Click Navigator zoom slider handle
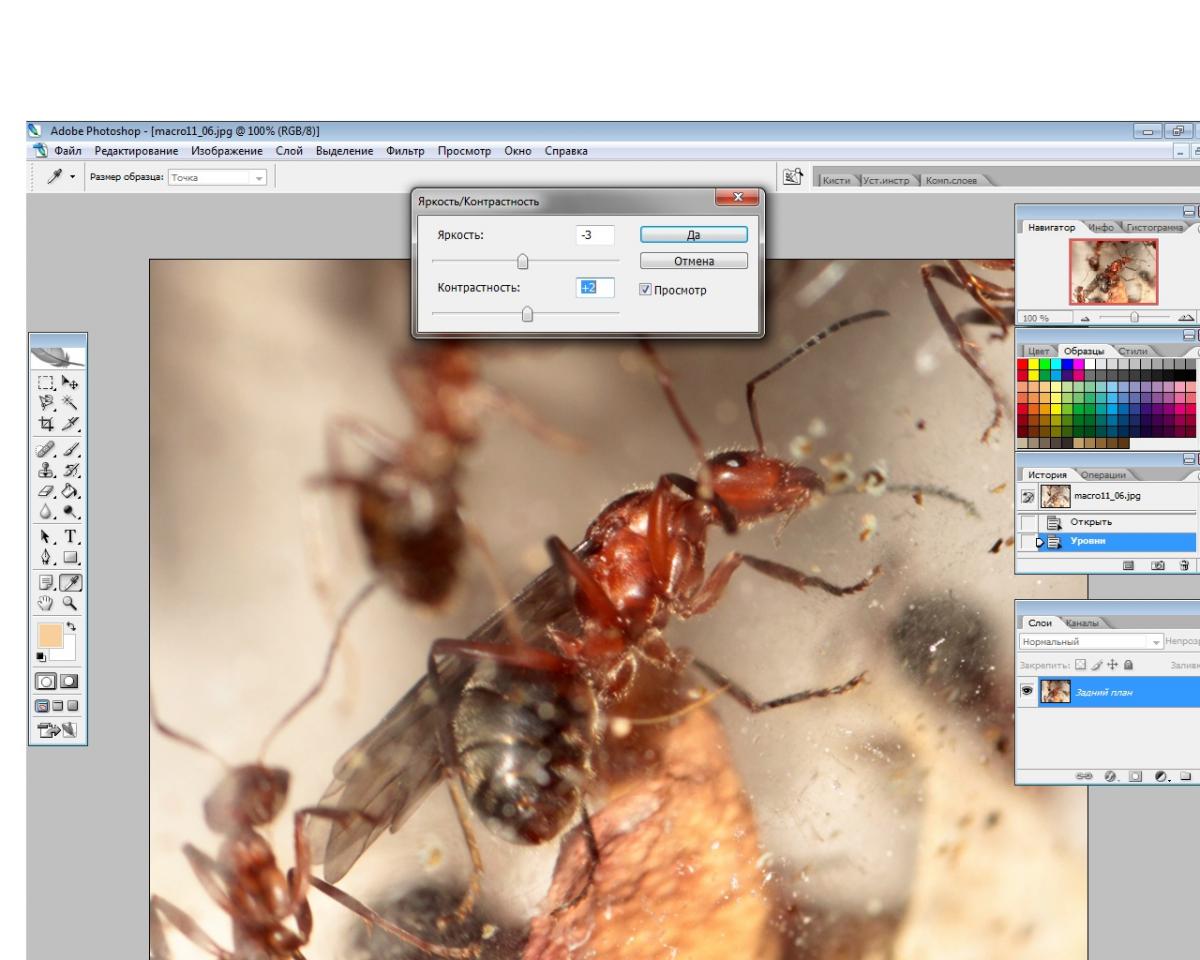Screen dimensions: 1200x960 coord(1134,316)
